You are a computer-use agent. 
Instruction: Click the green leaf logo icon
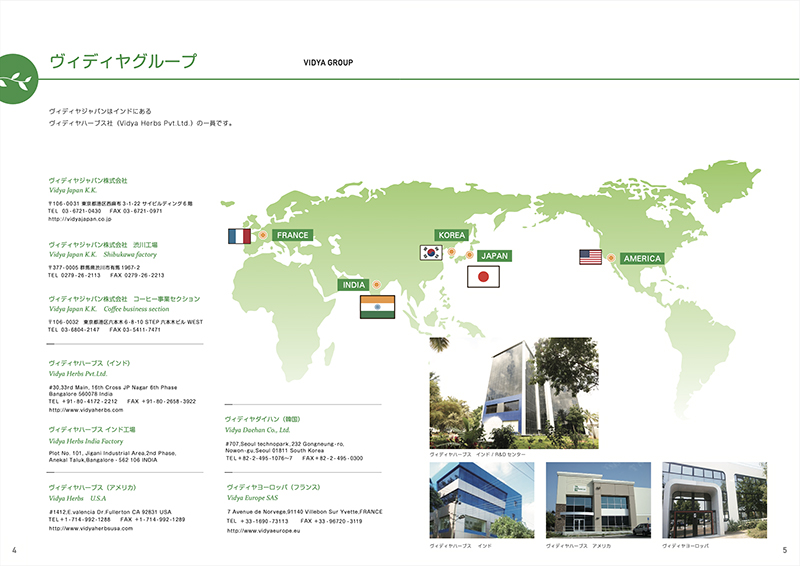coord(18,71)
